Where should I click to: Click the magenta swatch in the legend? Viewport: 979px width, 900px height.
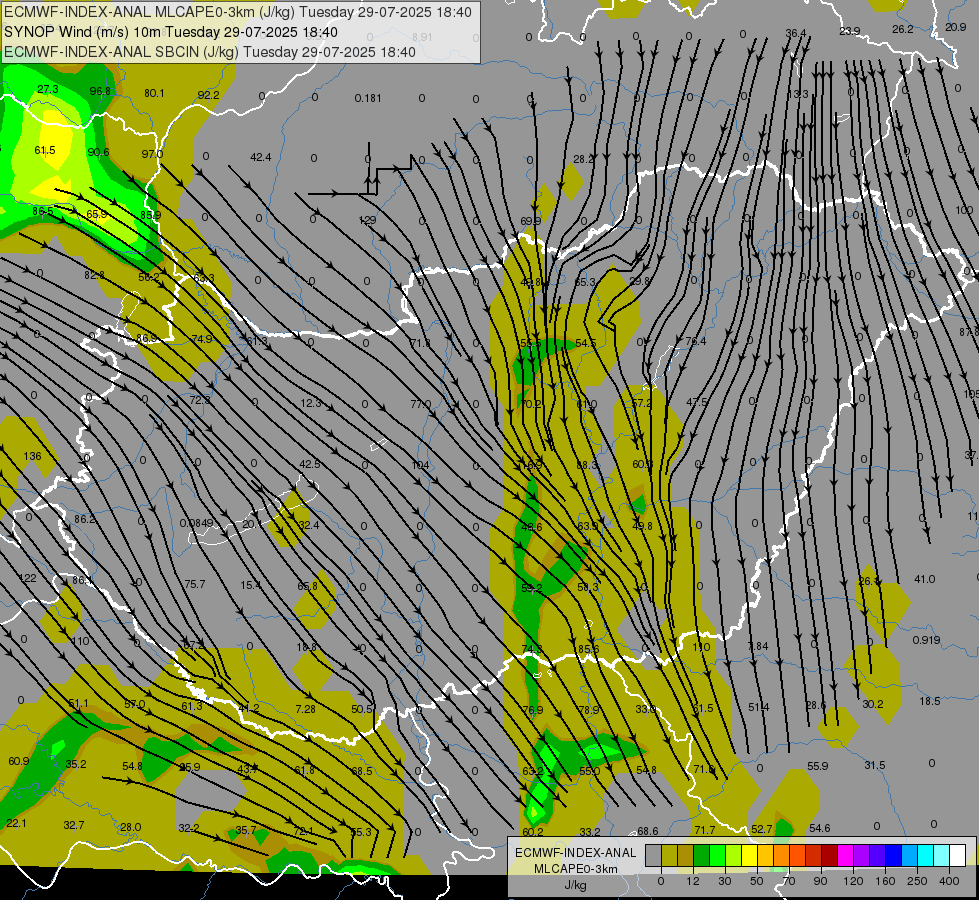pos(845,856)
